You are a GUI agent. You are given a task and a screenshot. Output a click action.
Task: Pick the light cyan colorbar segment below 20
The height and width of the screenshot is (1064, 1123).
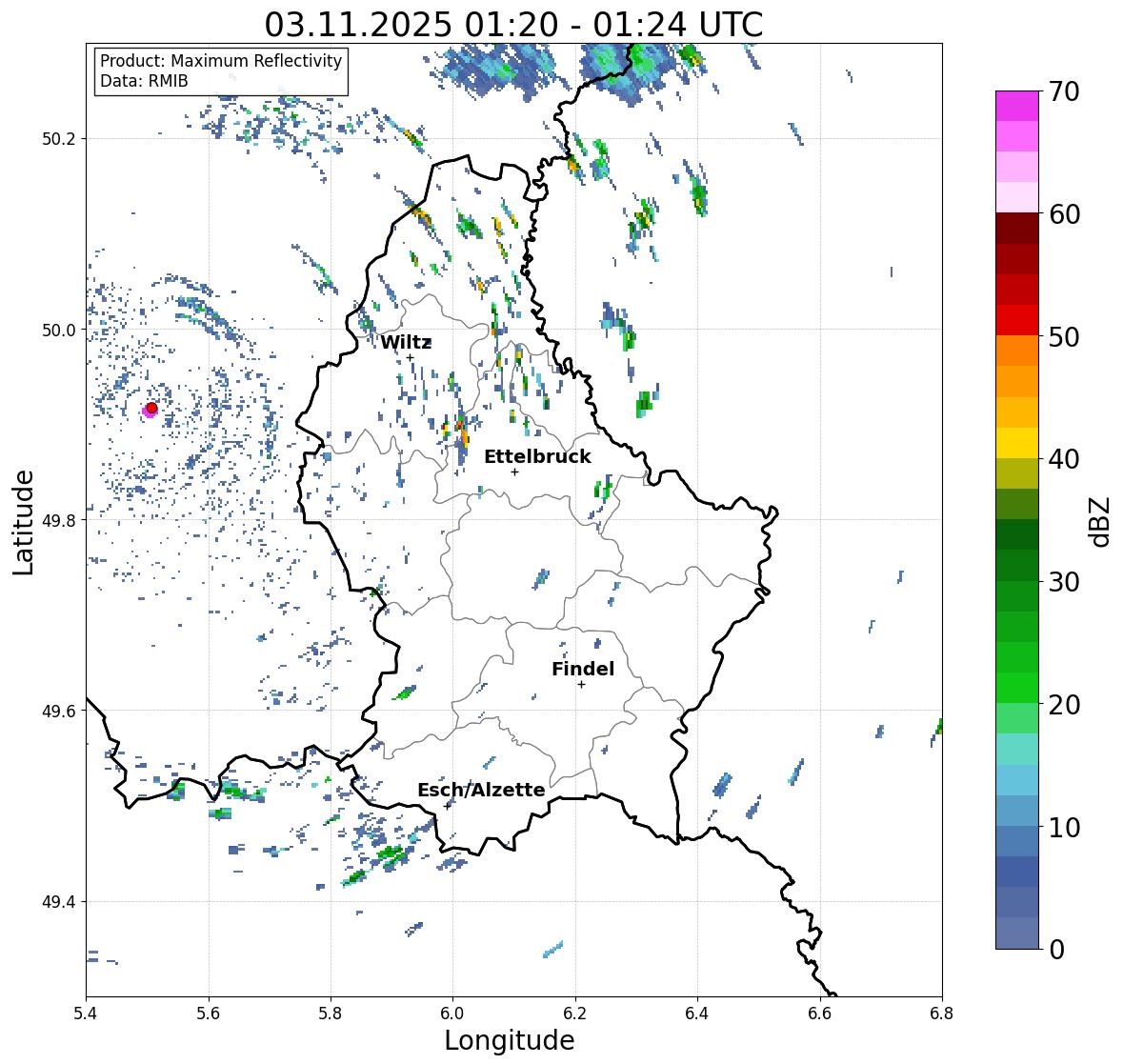(x=1017, y=749)
